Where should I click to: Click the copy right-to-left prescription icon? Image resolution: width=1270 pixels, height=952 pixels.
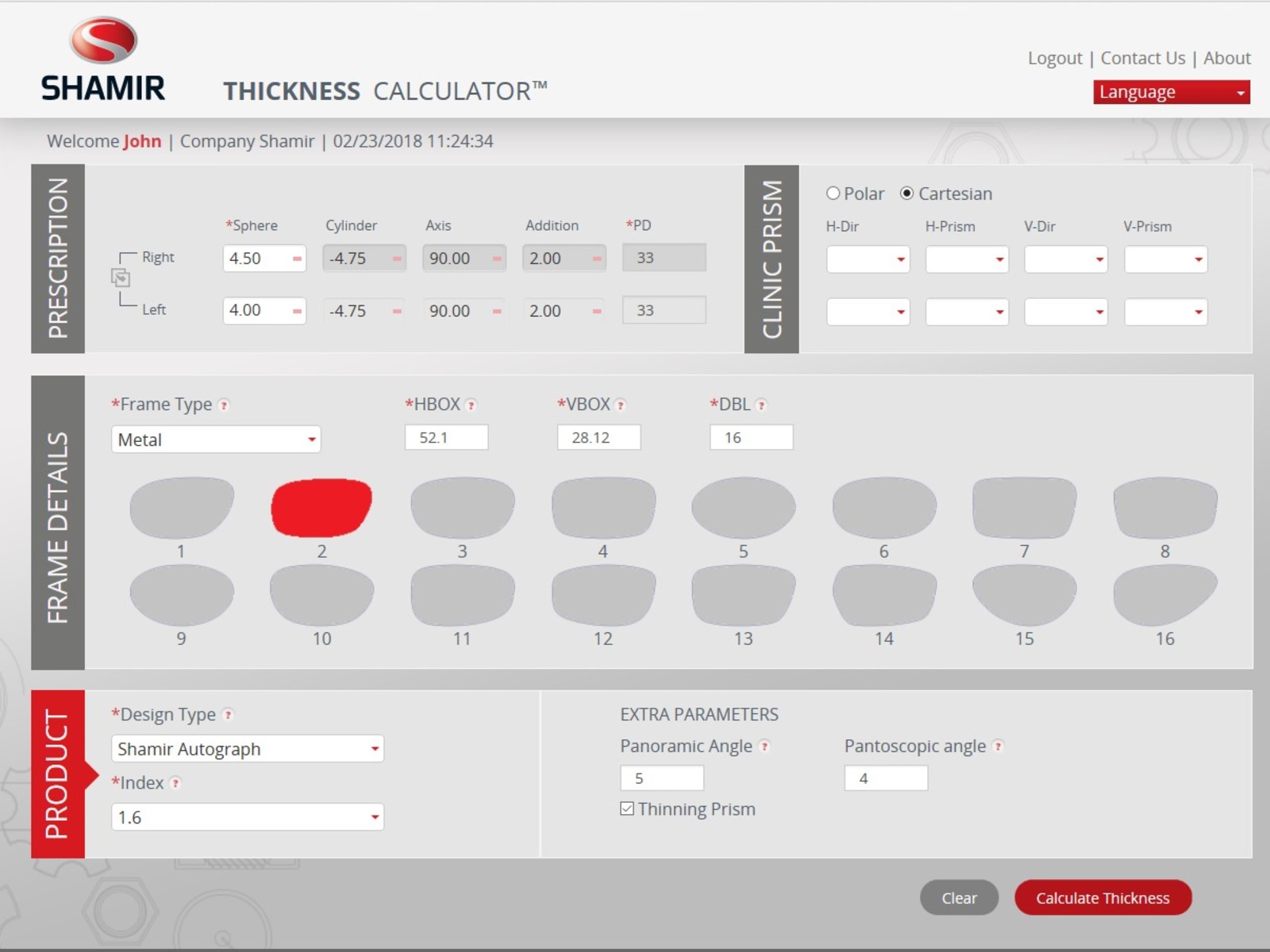[x=121, y=278]
